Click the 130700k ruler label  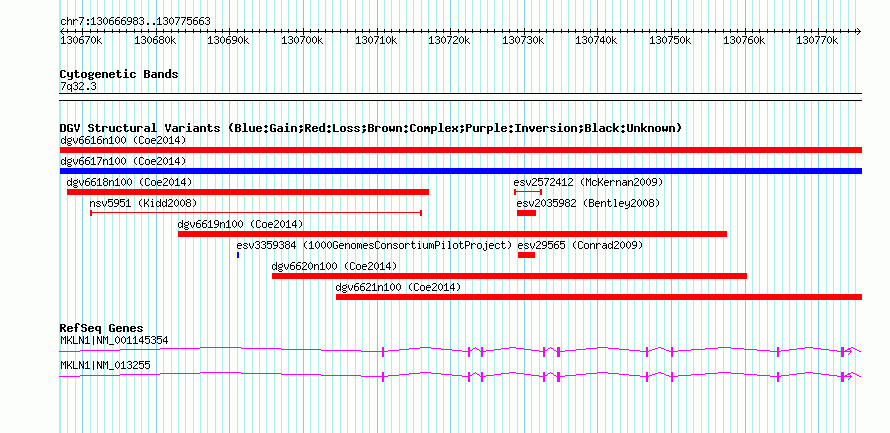pyautogui.click(x=303, y=40)
